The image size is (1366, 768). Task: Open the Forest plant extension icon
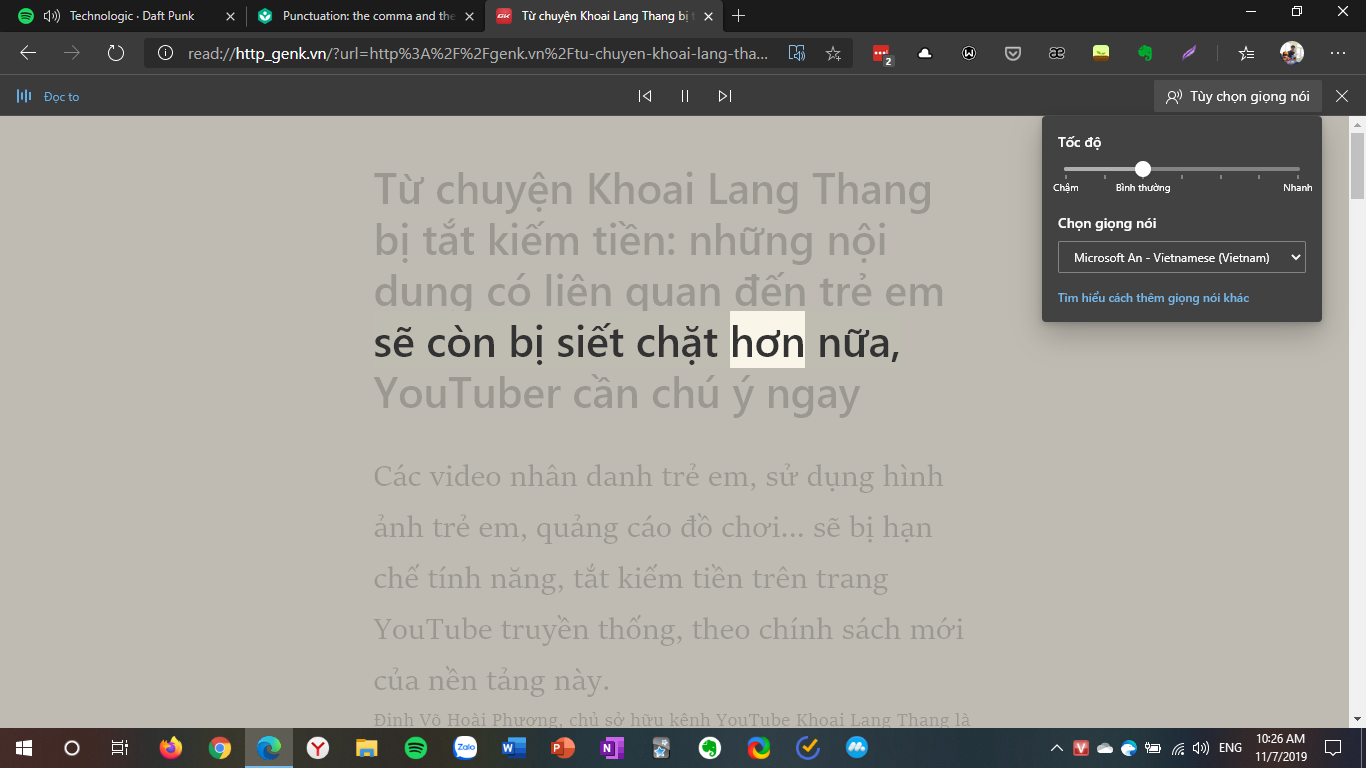tap(1101, 53)
